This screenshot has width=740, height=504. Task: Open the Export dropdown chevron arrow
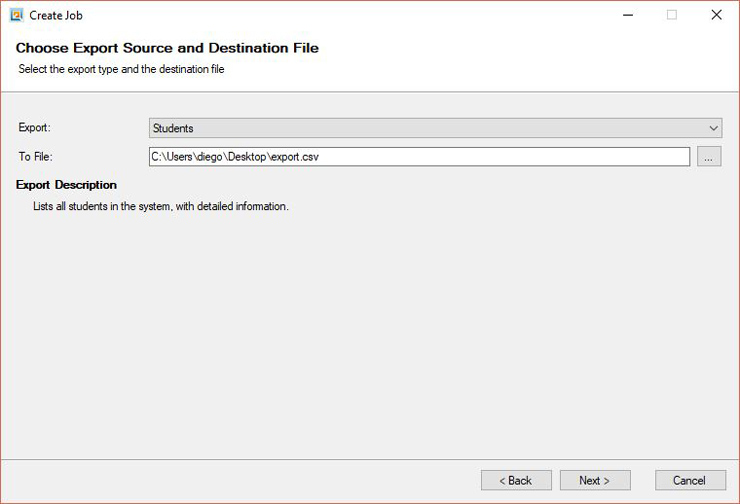pos(713,128)
